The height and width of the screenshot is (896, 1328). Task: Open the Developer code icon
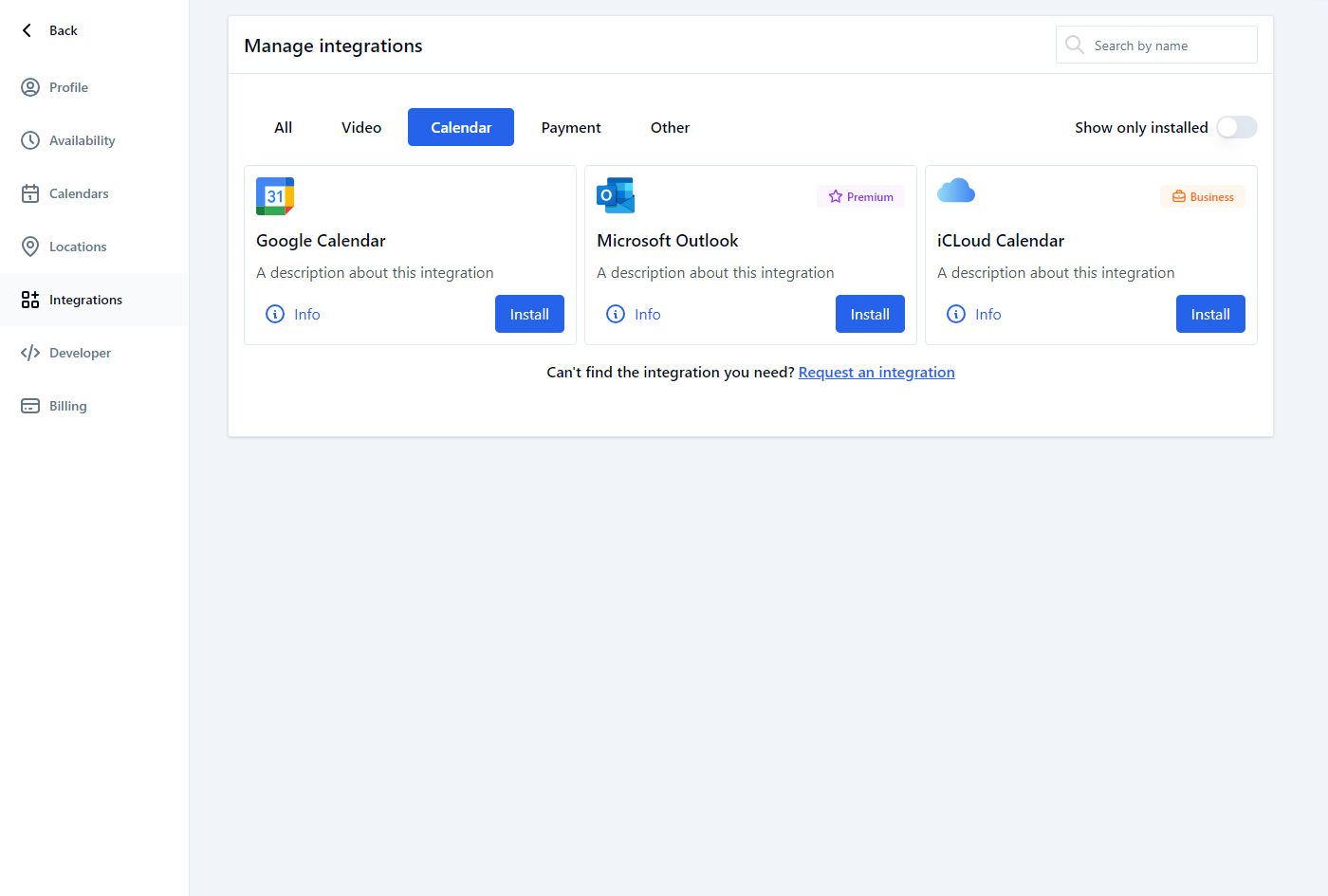point(30,353)
